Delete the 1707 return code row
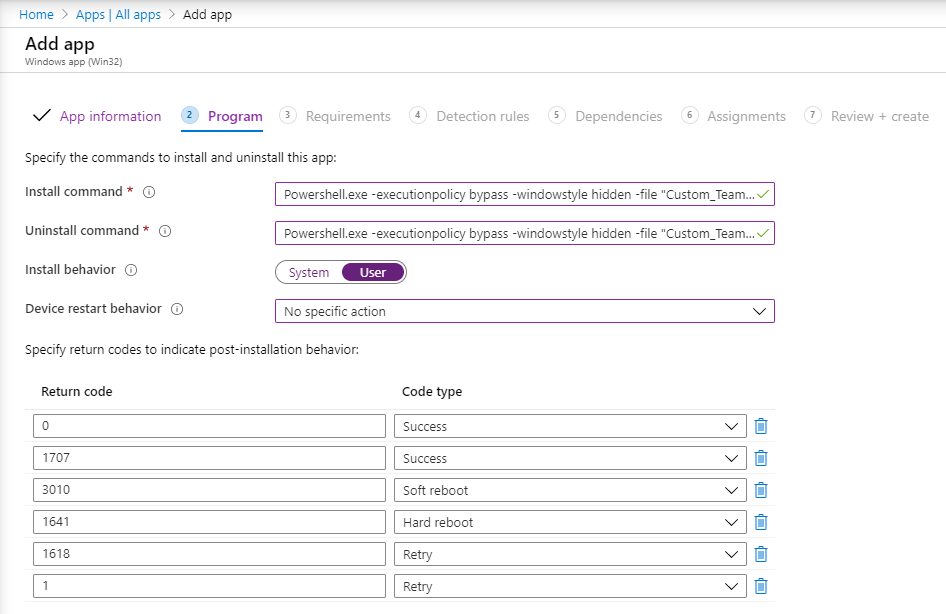Viewport: 946px width, 614px height. click(760, 458)
